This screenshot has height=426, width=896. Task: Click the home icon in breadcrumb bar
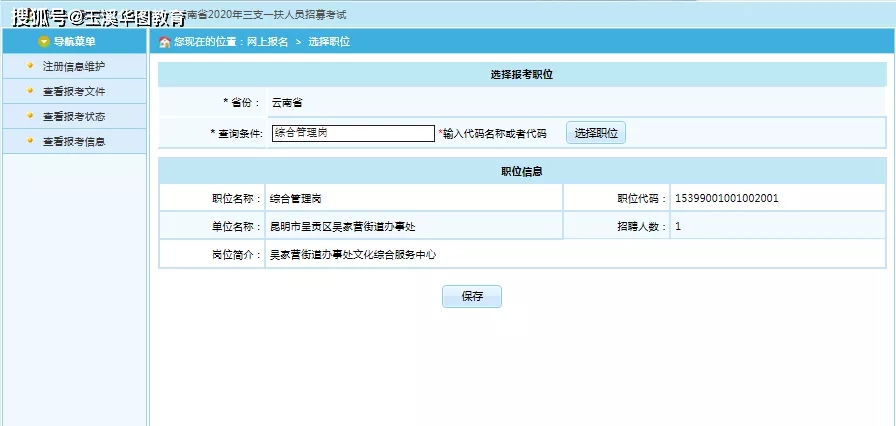click(x=165, y=42)
